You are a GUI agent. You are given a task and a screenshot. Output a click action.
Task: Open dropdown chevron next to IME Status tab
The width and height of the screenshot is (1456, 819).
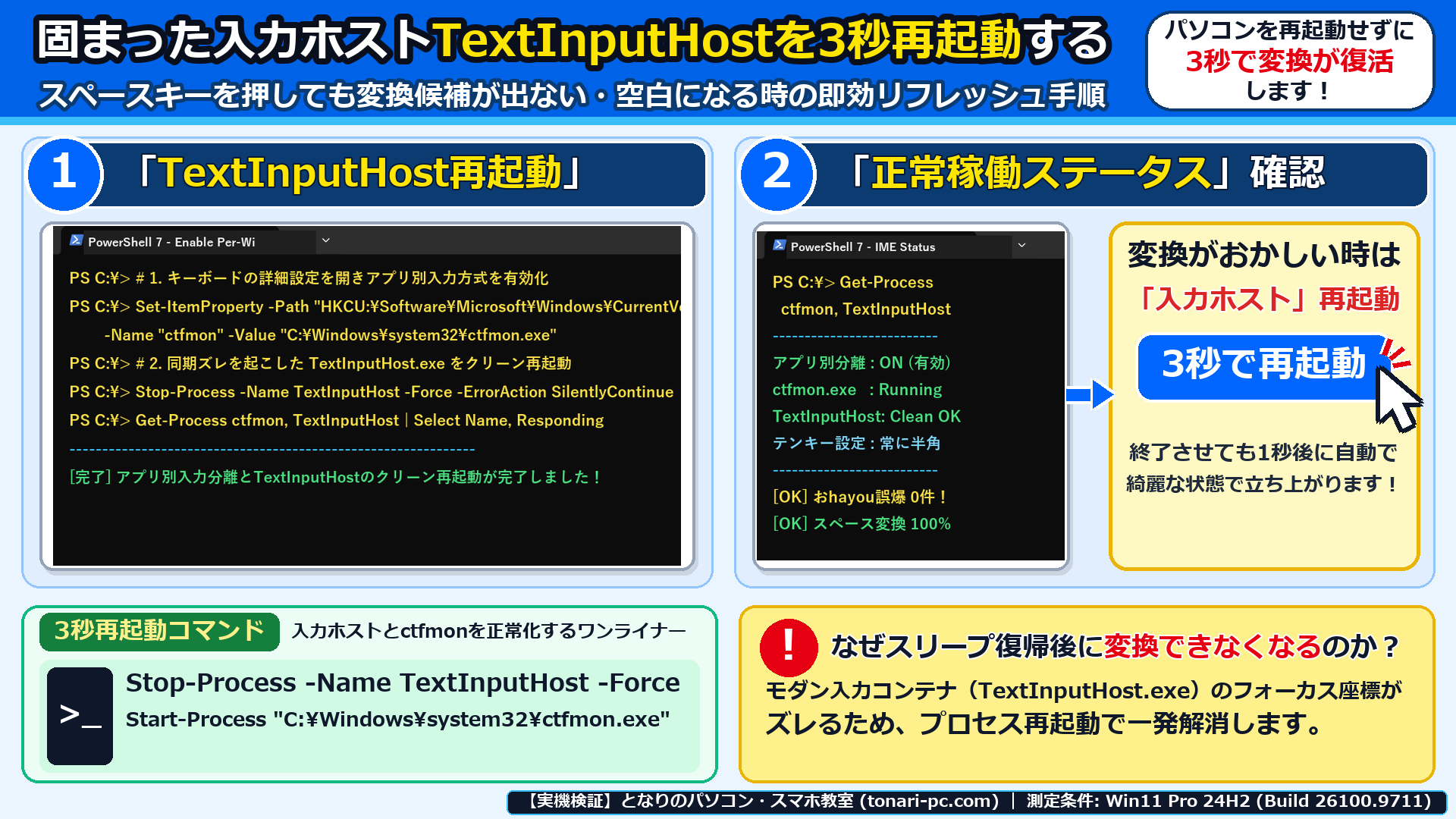[1021, 245]
